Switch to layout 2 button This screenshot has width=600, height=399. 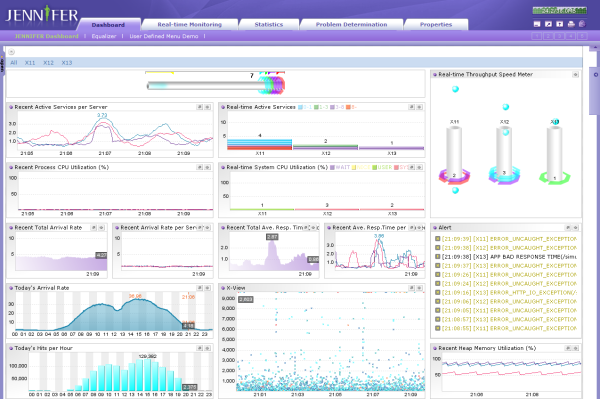(548, 36)
